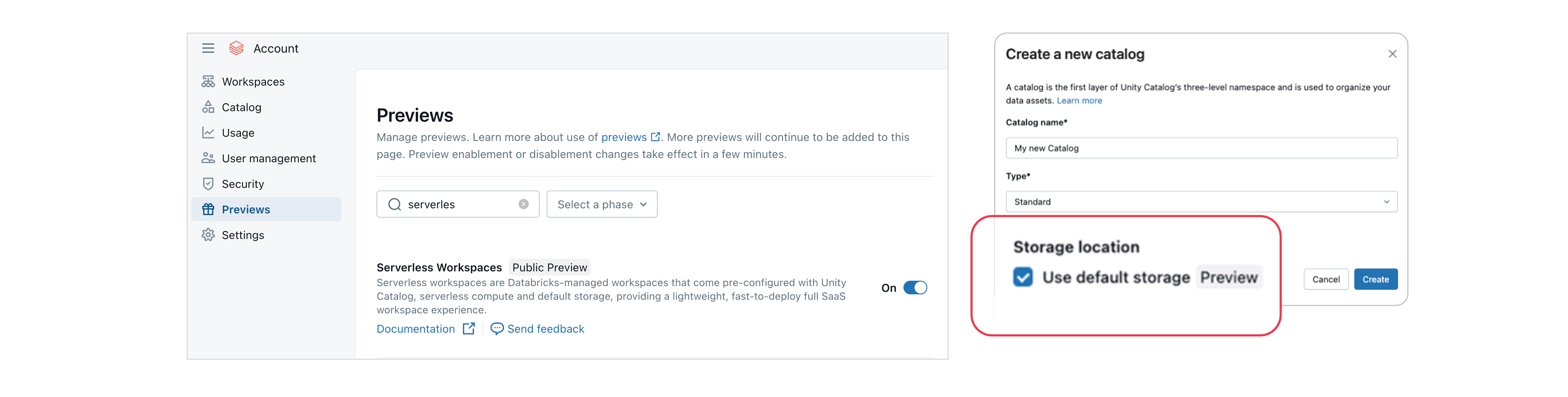The width and height of the screenshot is (1568, 397).
Task: Open the Type Standard dropdown
Action: click(1201, 202)
